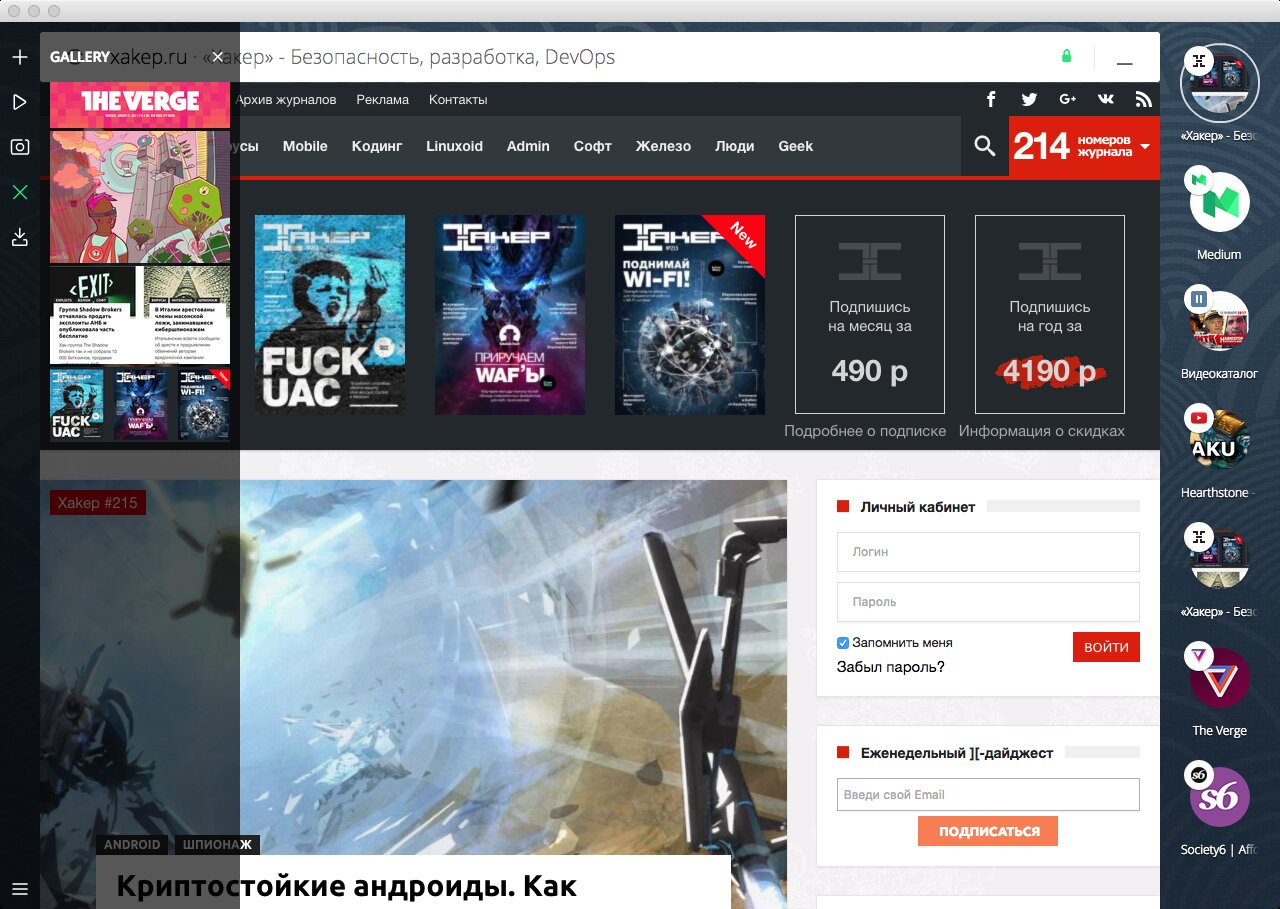This screenshot has width=1280, height=909.
Task: Switch to the Medium tab
Action: tap(1219, 203)
